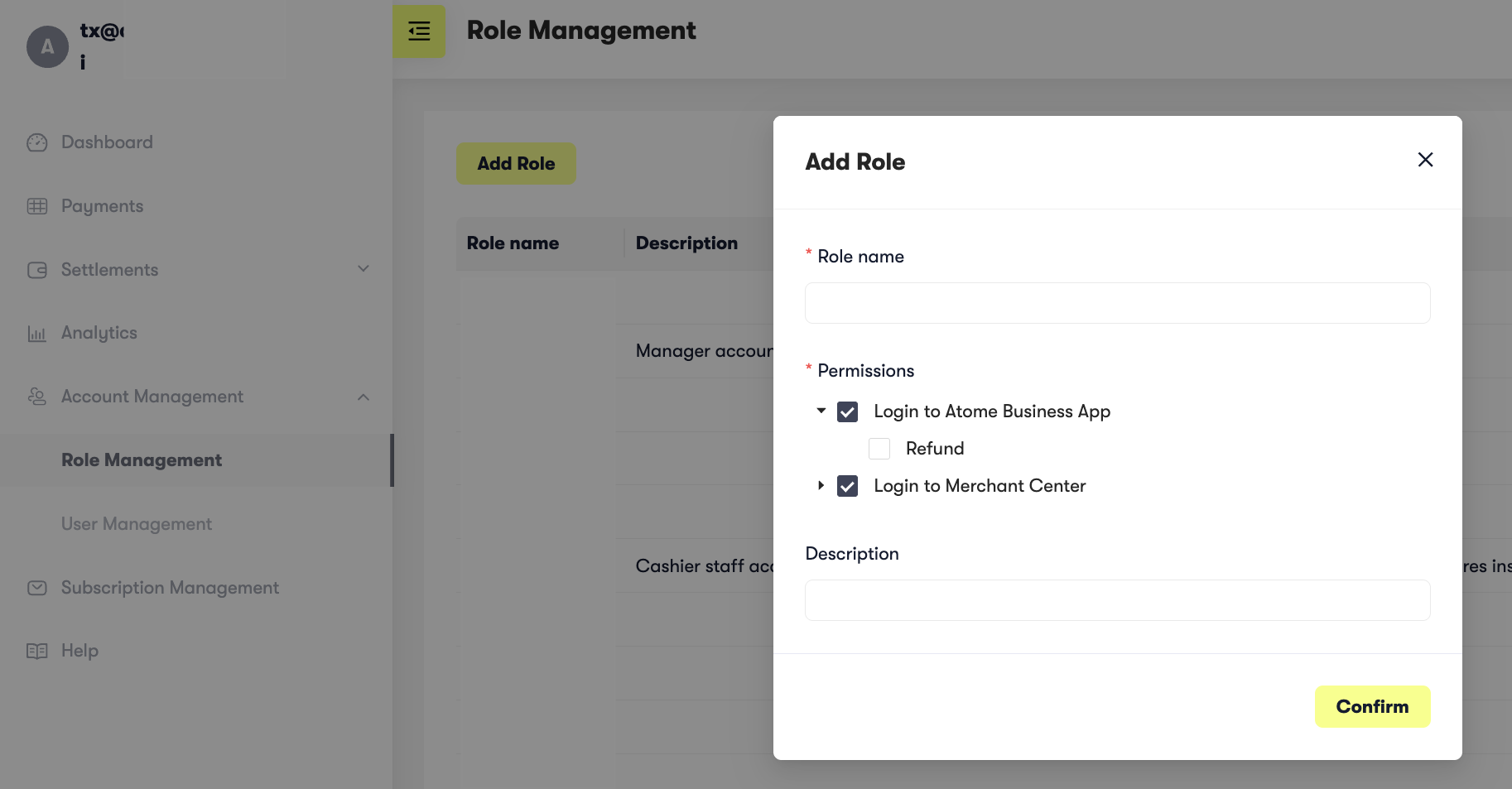This screenshot has height=789, width=1512.
Task: Open Subscription Management via envelope icon
Action: tap(37, 587)
